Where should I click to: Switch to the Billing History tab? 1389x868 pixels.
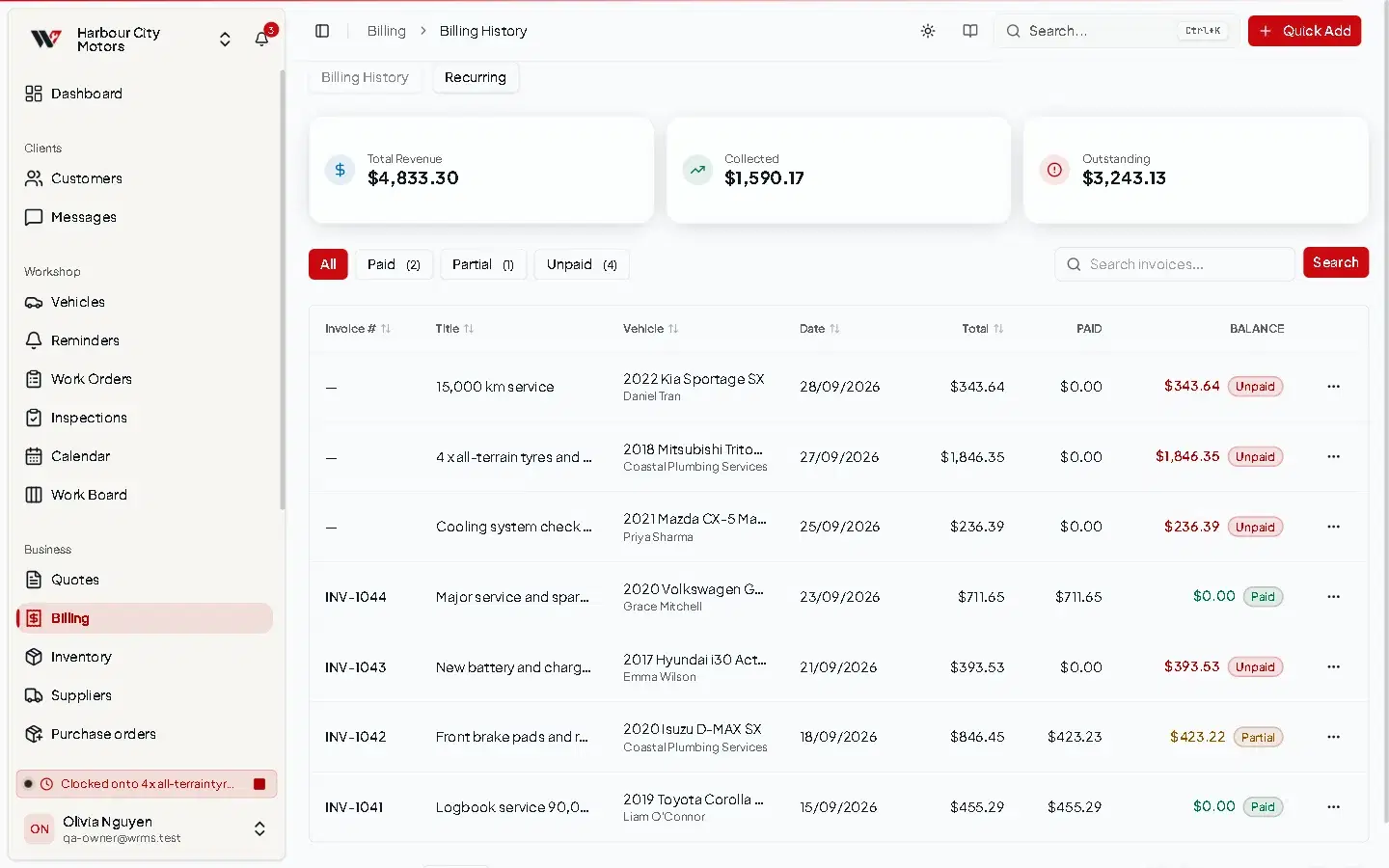pos(365,77)
